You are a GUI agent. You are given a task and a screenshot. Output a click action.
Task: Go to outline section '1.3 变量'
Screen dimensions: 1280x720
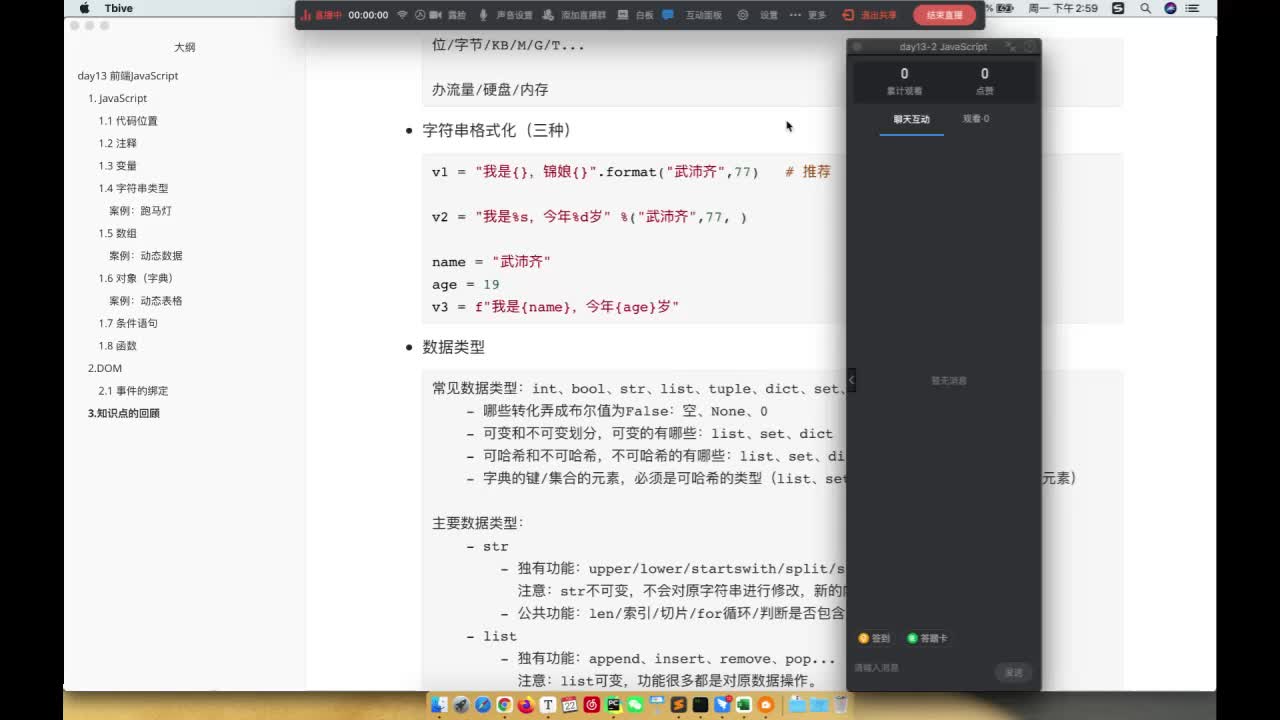[117, 166]
